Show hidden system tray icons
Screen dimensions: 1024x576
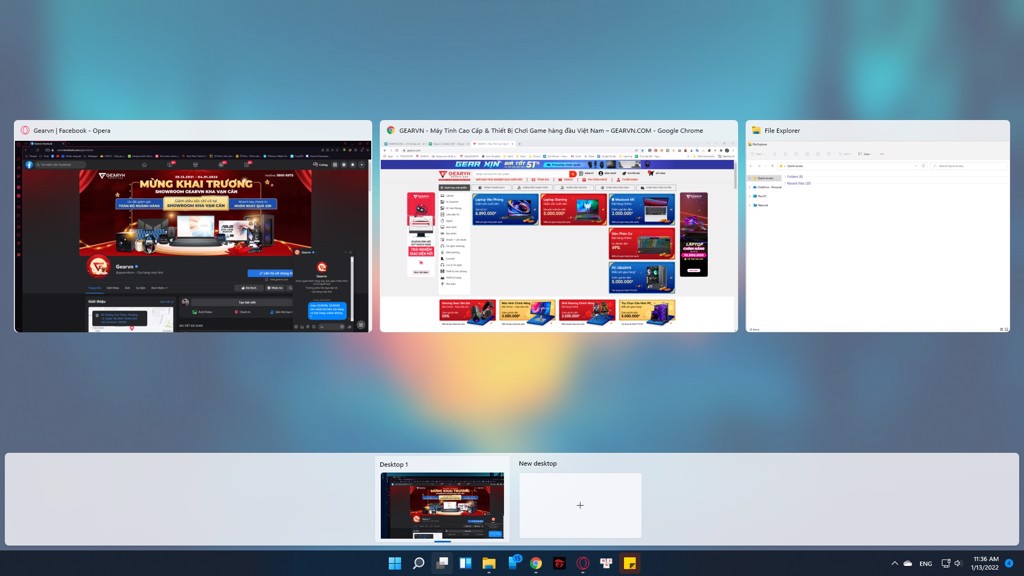point(895,563)
